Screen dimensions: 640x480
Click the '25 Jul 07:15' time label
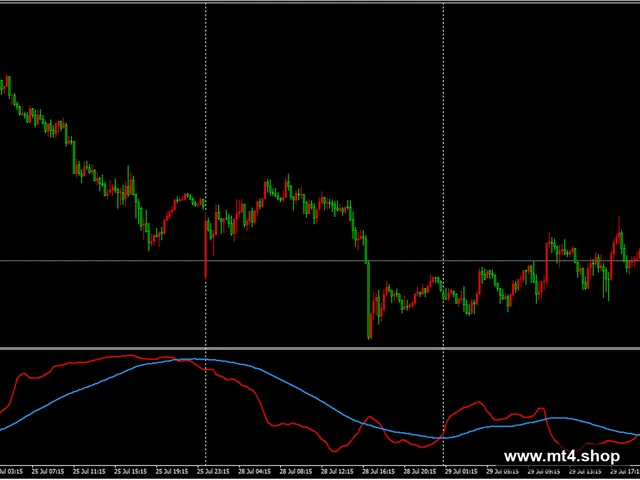click(48, 471)
